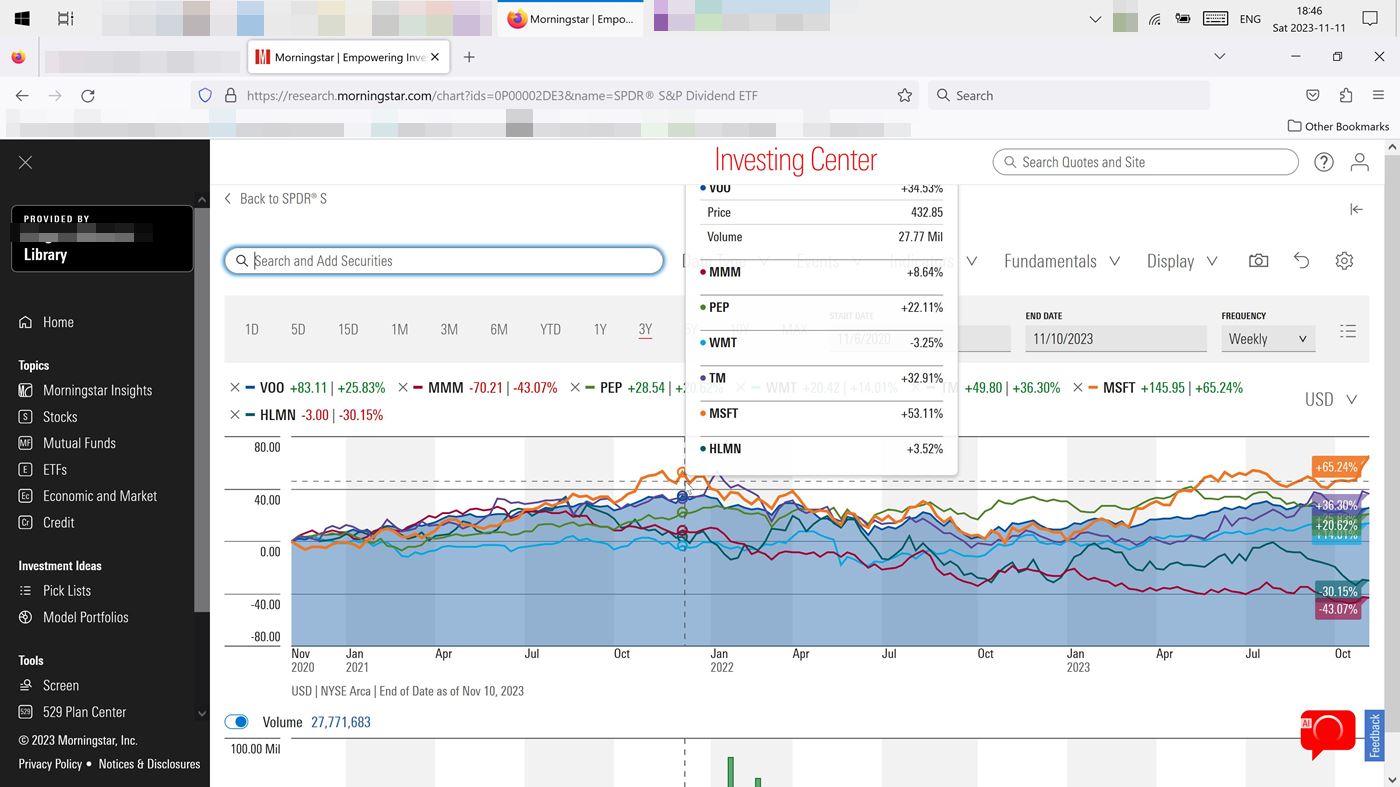
Task: Reload the page in Firefox
Action: click(88, 96)
